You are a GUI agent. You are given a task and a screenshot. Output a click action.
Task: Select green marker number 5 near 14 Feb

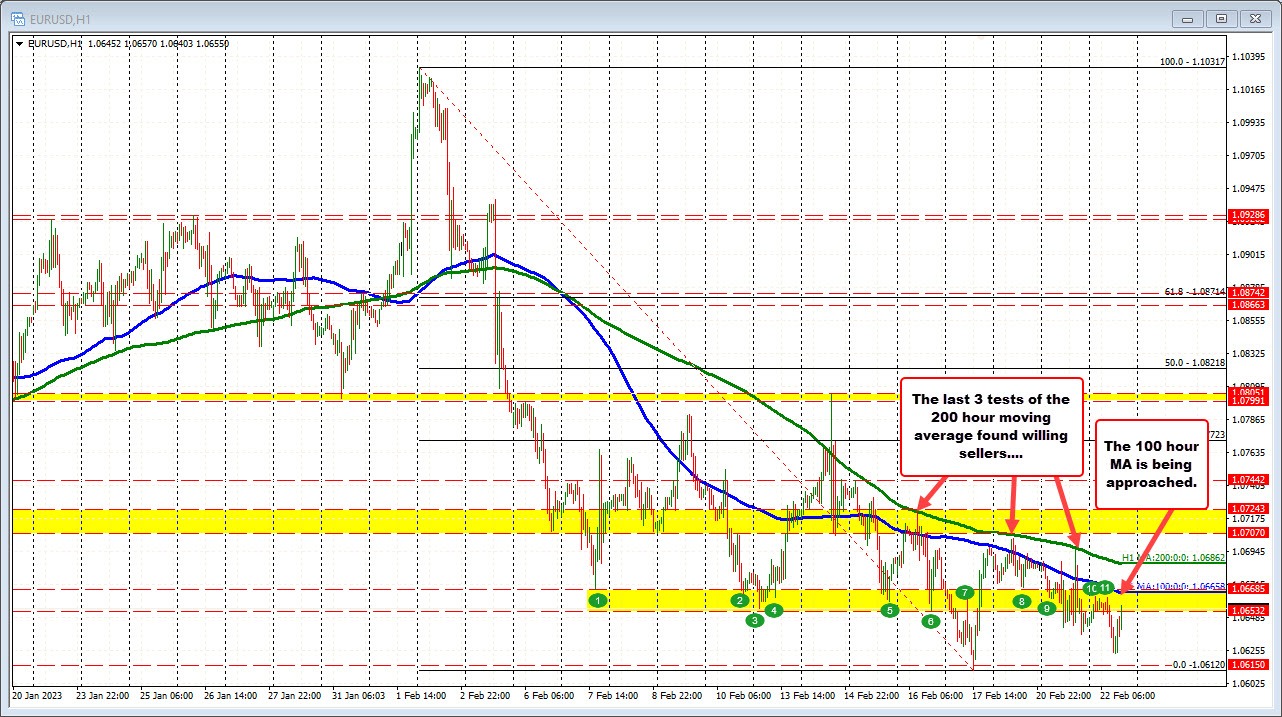click(x=888, y=609)
